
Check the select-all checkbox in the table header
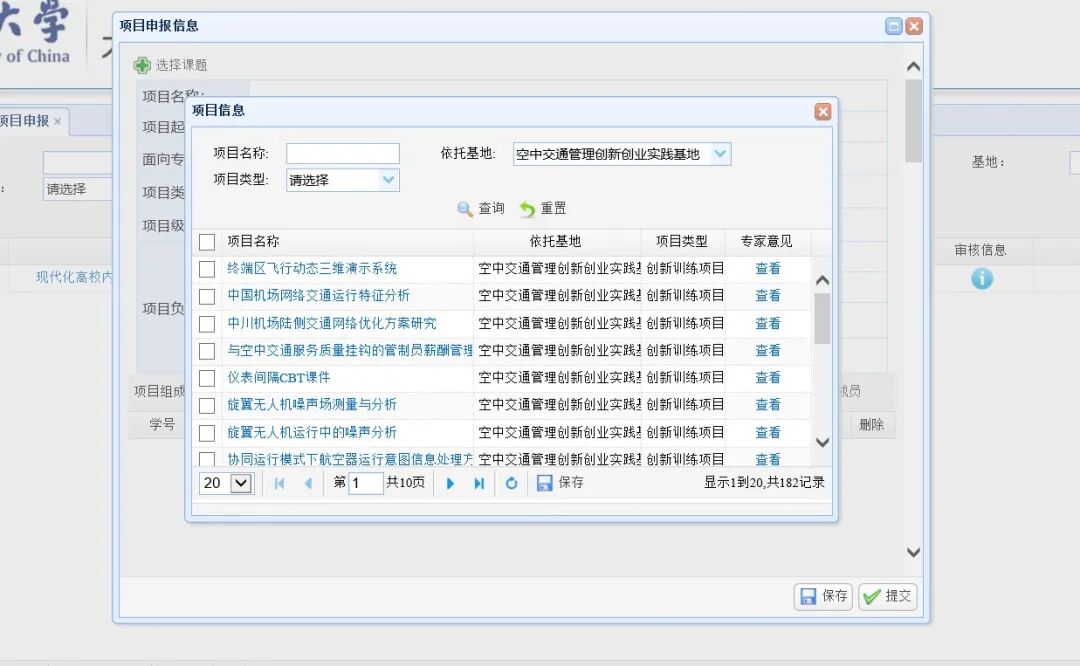(207, 241)
